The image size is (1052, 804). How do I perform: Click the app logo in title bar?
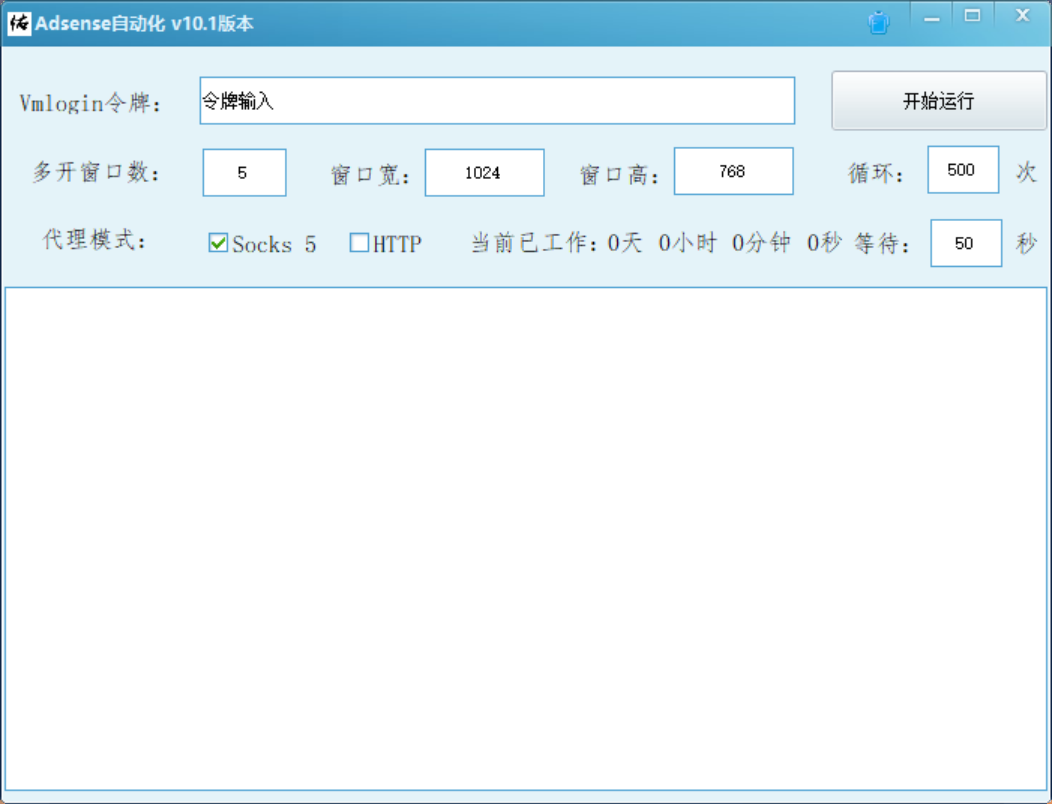point(19,23)
